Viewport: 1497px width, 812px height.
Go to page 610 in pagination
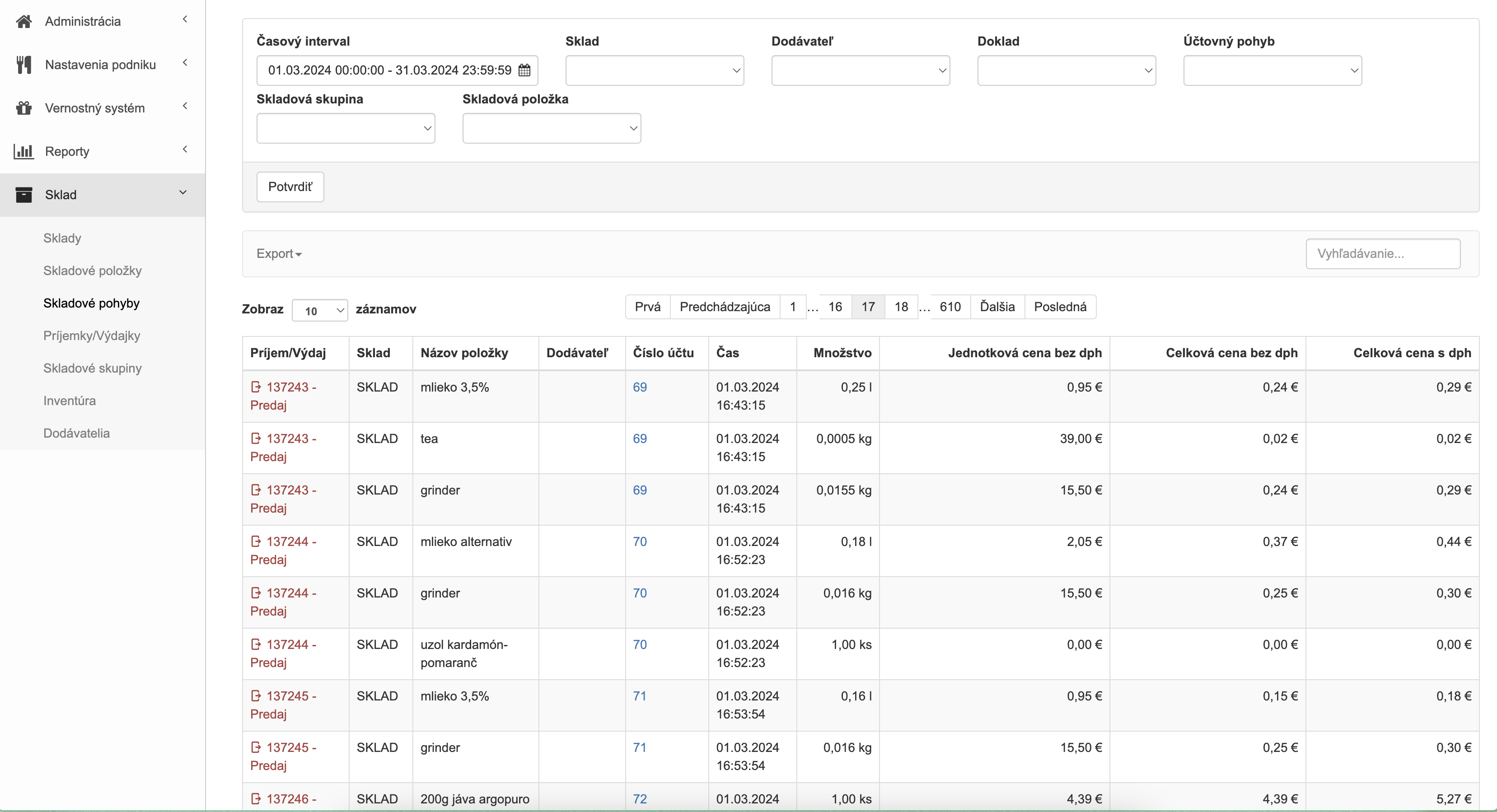(x=950, y=307)
